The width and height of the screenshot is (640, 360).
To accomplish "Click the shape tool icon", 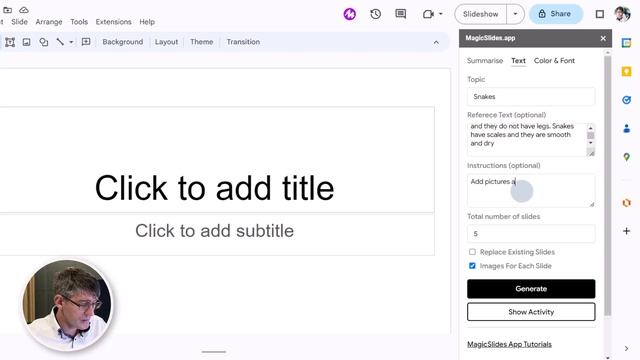I will coord(43,42).
